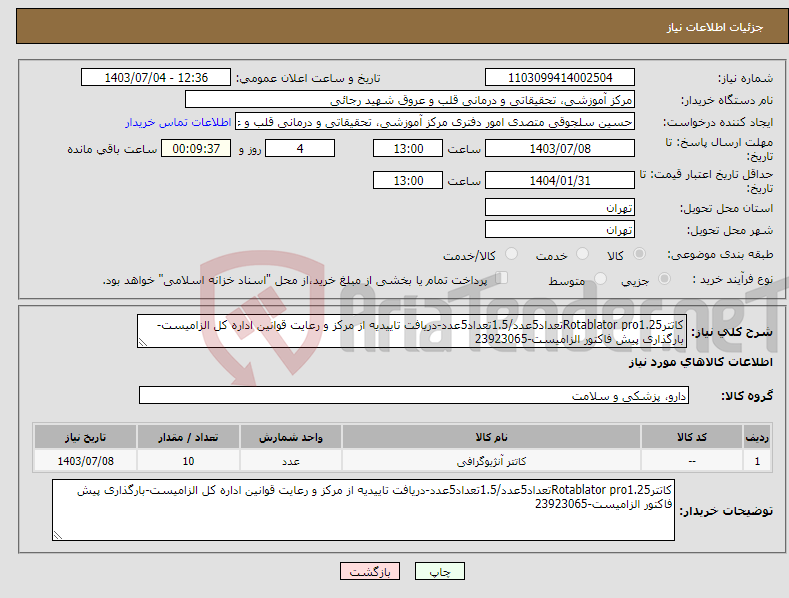
Task: Click the چاپ print button
Action: coord(440,571)
